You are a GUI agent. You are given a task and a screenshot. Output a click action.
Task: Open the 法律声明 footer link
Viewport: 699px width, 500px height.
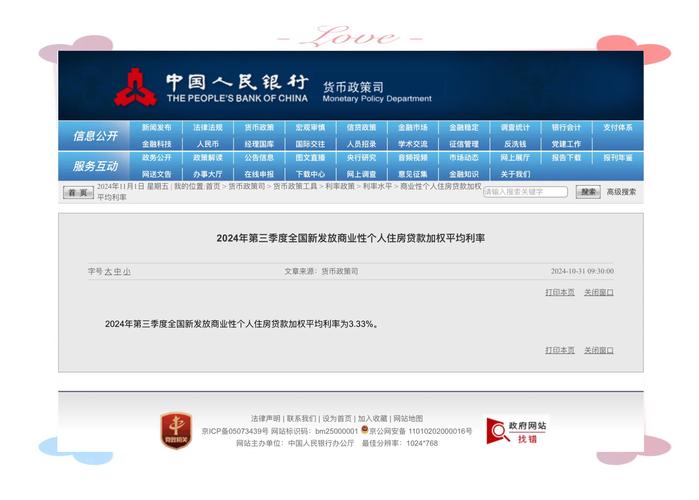tap(265, 418)
